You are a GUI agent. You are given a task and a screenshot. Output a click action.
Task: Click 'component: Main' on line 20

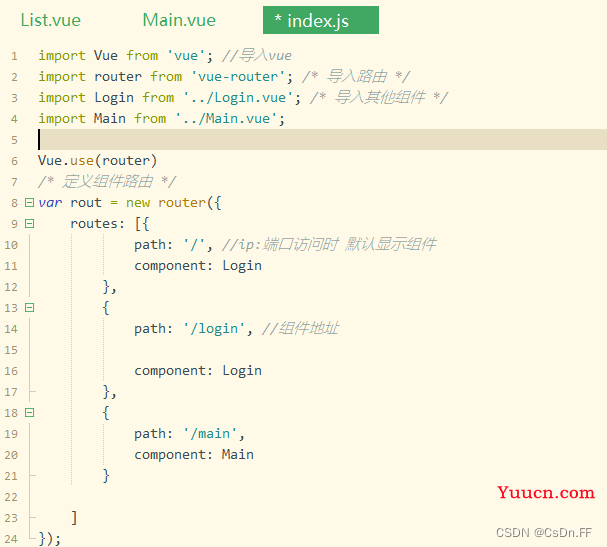tap(194, 454)
